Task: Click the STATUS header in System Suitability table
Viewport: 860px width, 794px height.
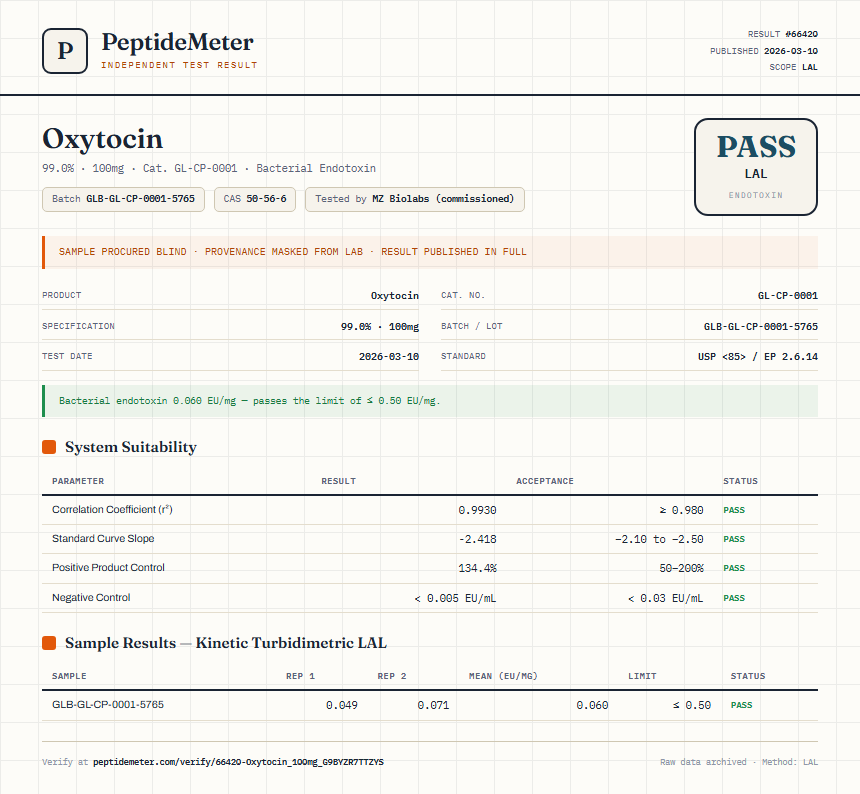Action: (740, 481)
